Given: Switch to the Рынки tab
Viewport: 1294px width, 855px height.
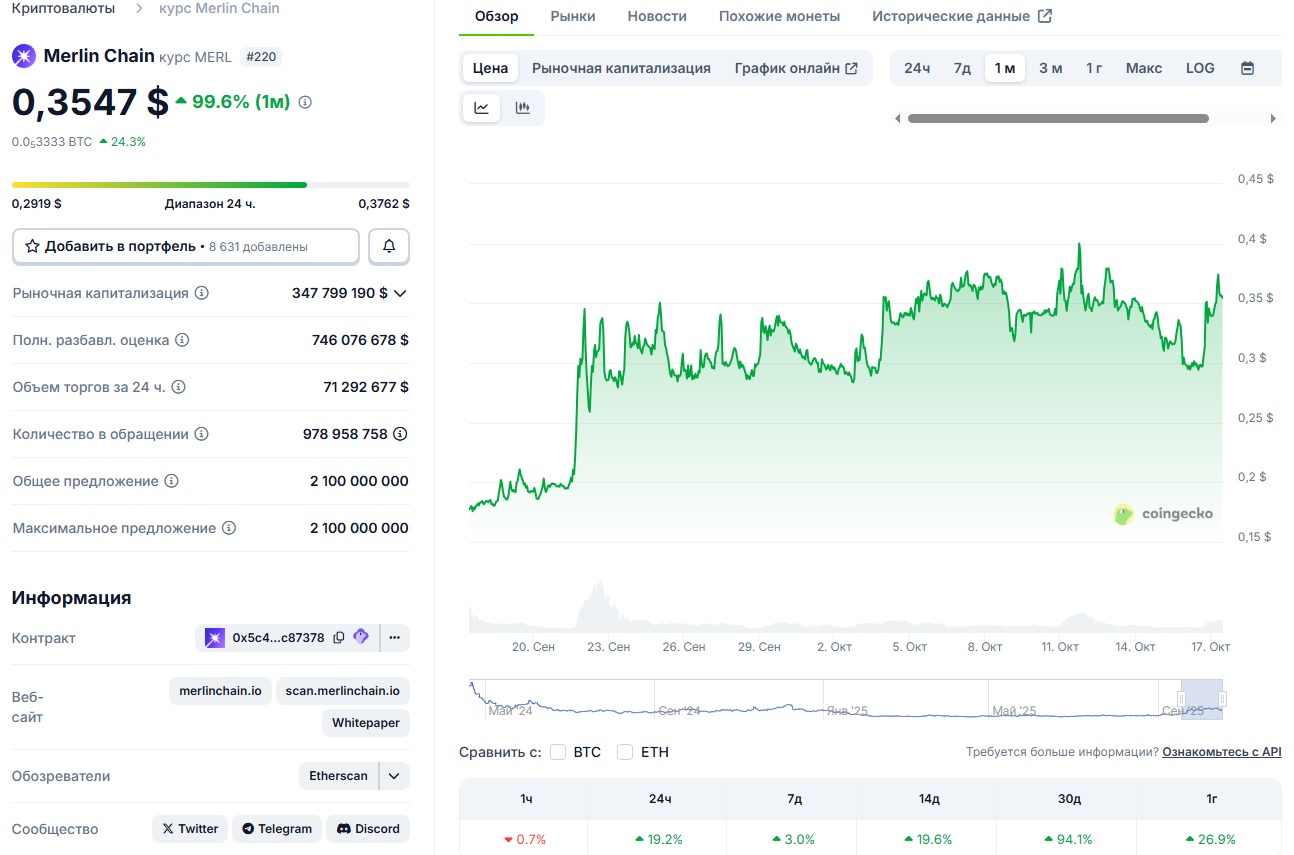Looking at the screenshot, I should [573, 16].
